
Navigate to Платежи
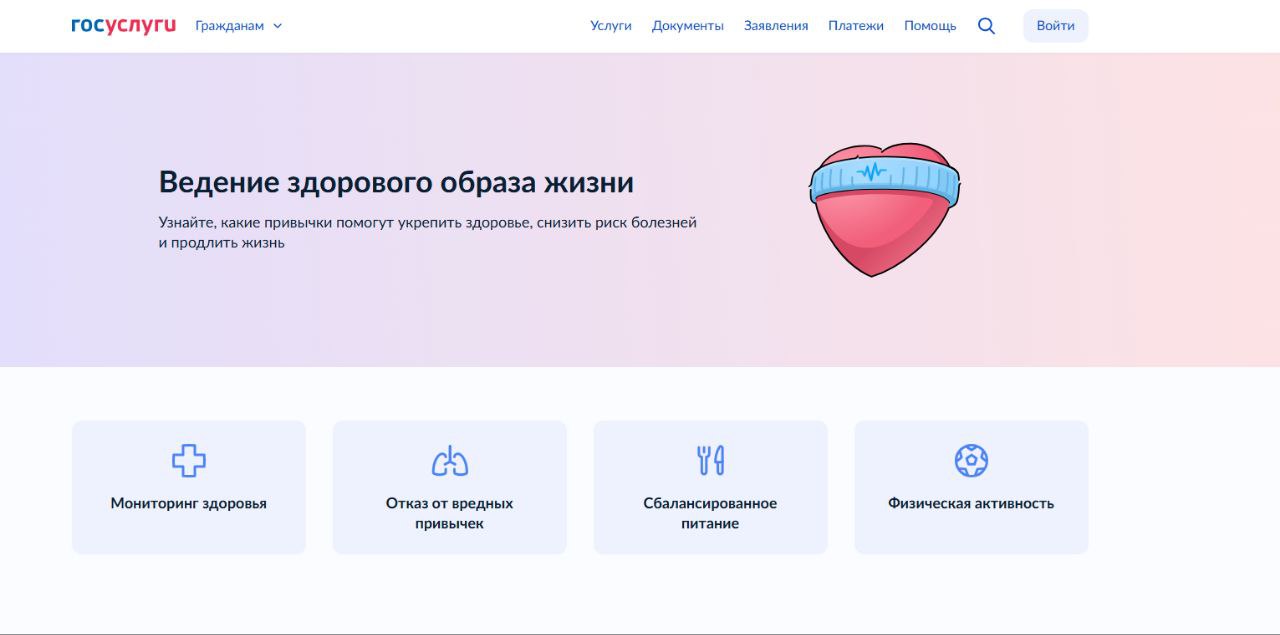pyautogui.click(x=856, y=26)
